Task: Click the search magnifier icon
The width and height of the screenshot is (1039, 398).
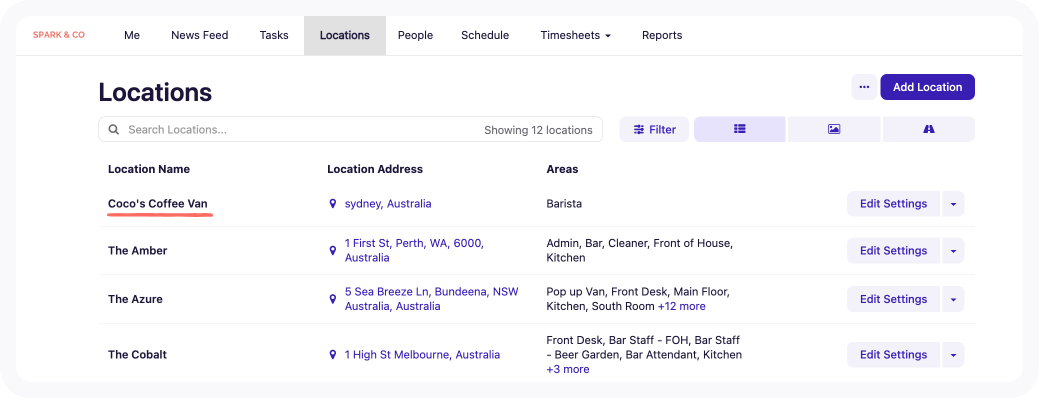Action: point(114,130)
